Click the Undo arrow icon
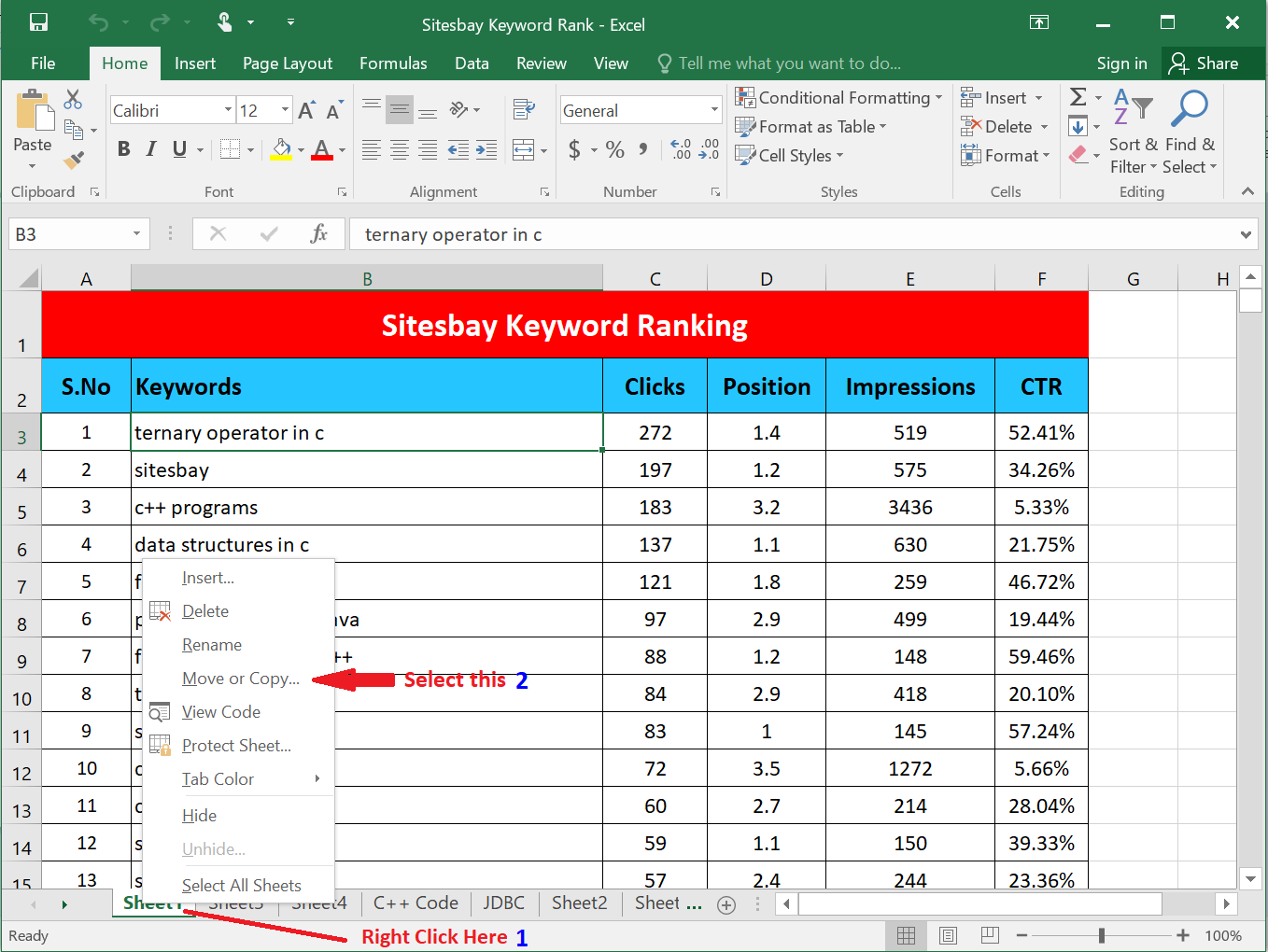Viewport: 1268px width, 952px height. (99, 22)
